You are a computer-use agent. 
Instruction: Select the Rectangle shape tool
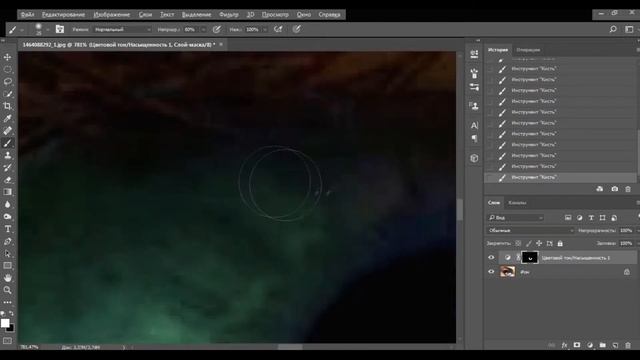click(7, 266)
